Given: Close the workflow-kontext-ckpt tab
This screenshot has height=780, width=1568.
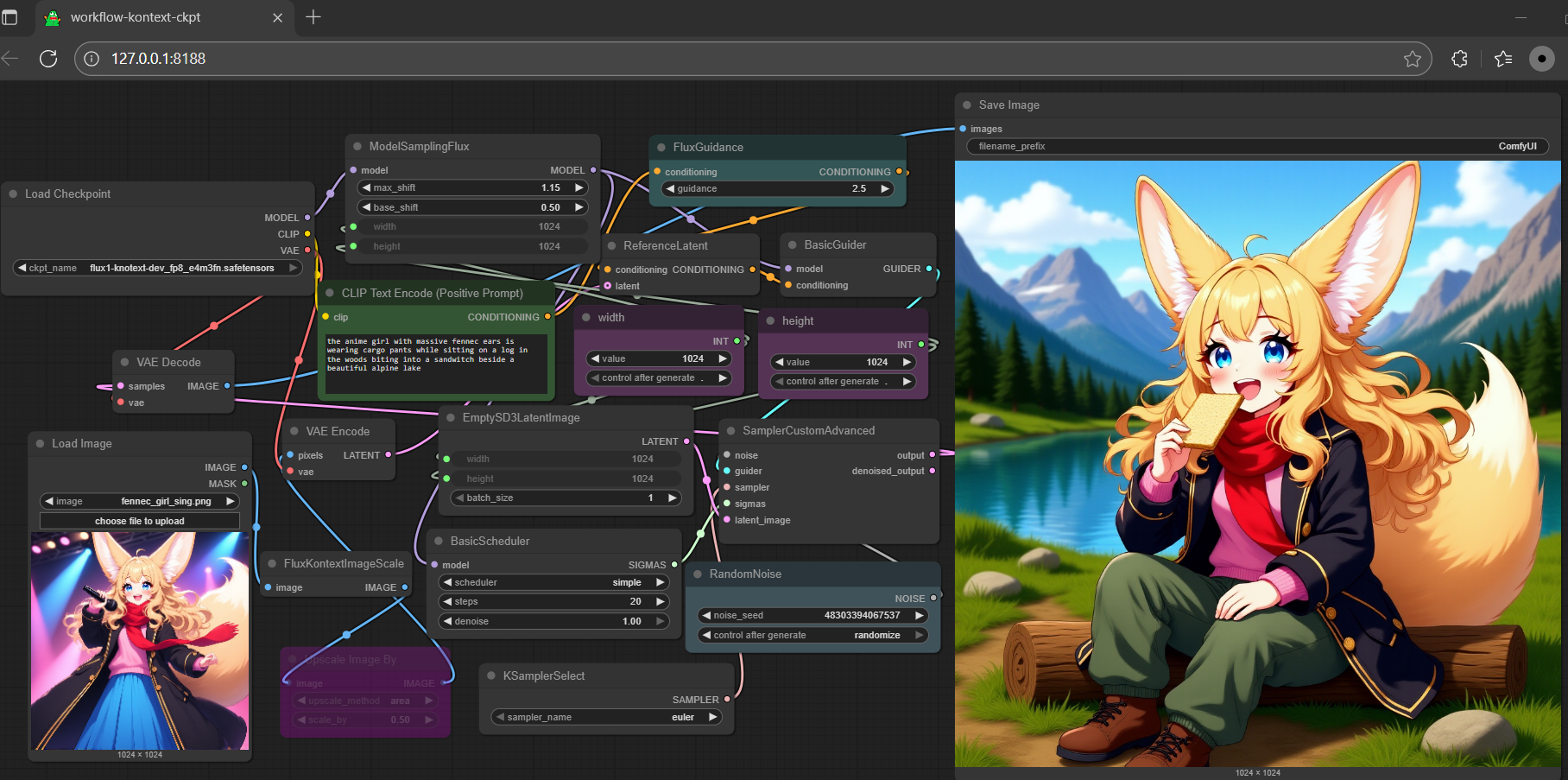Looking at the screenshot, I should [277, 17].
